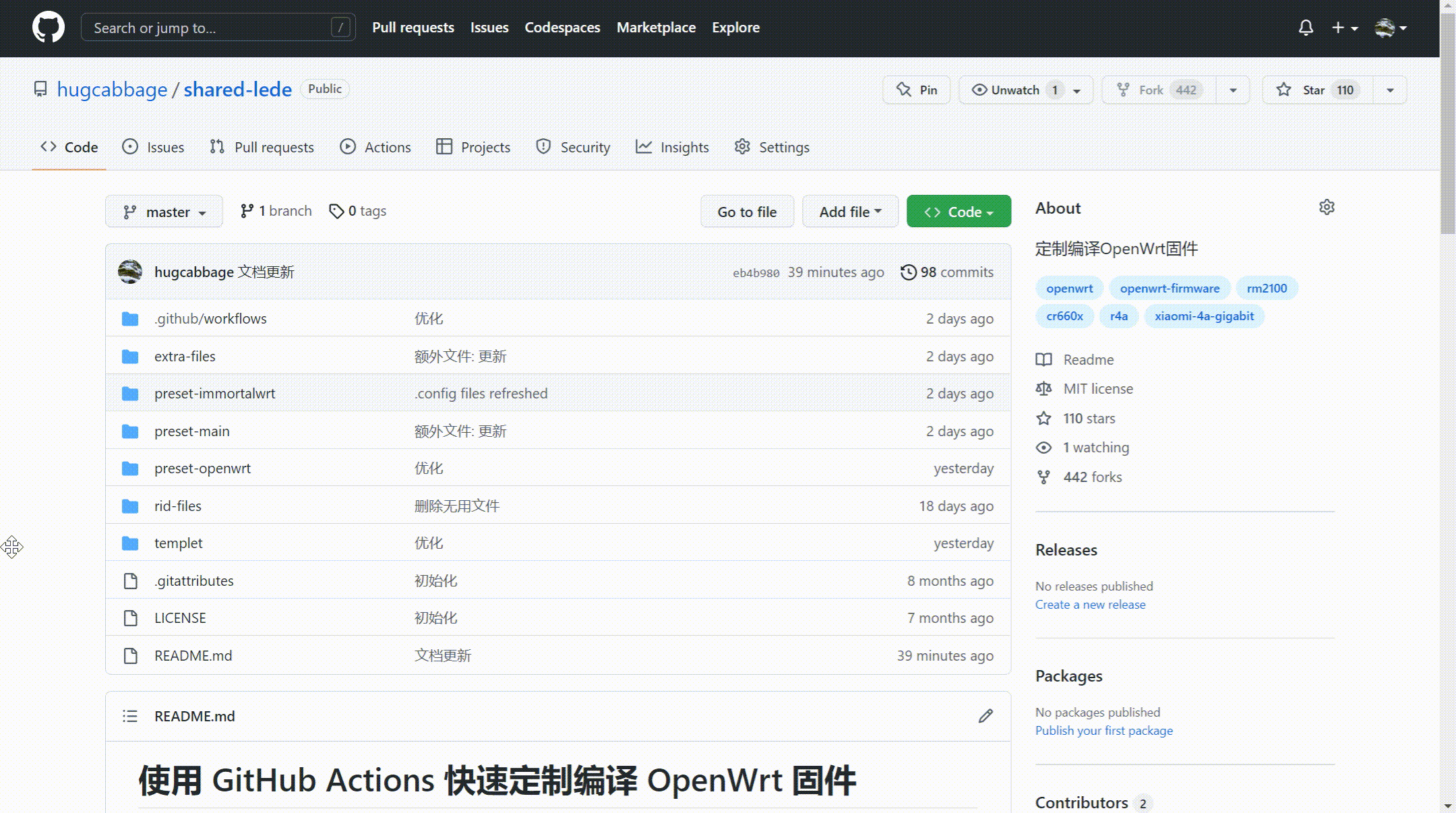Focus the Search or jump to field
This screenshot has width=1456, height=813.
(209, 28)
